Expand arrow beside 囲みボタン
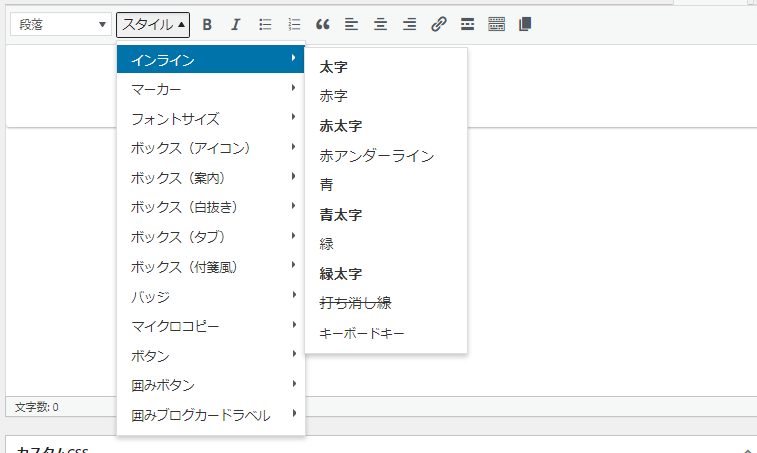The width and height of the screenshot is (757, 453). pyautogui.click(x=293, y=383)
